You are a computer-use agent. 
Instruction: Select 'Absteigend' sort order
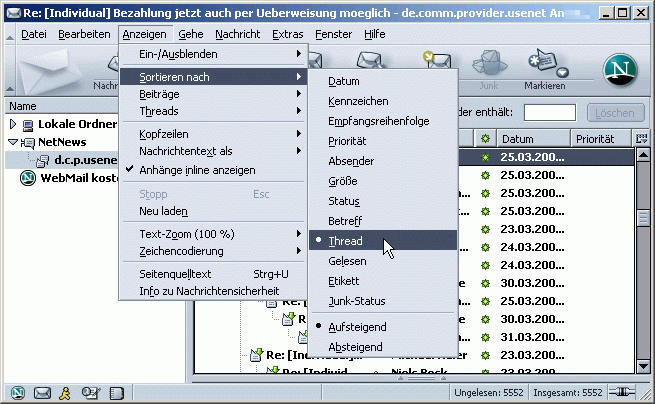coord(355,347)
